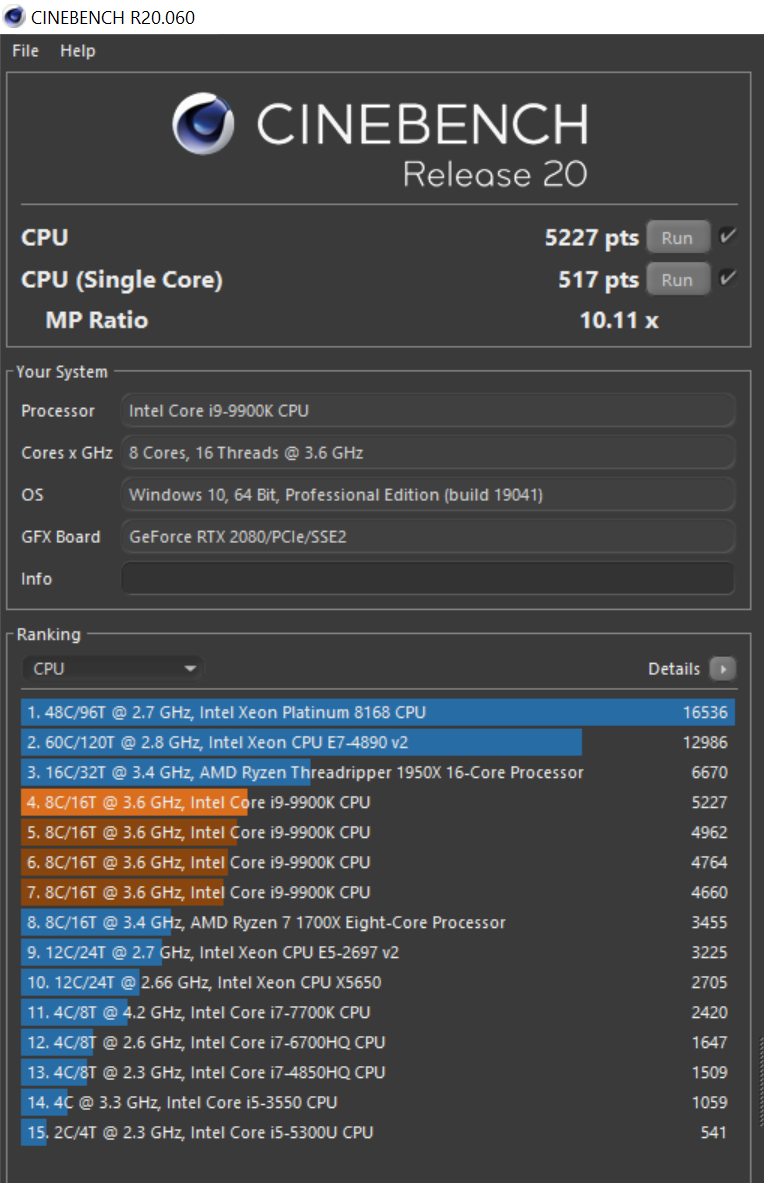Toggle the CPU test checkbox
Image resolution: width=764 pixels, height=1183 pixels.
coord(727,237)
